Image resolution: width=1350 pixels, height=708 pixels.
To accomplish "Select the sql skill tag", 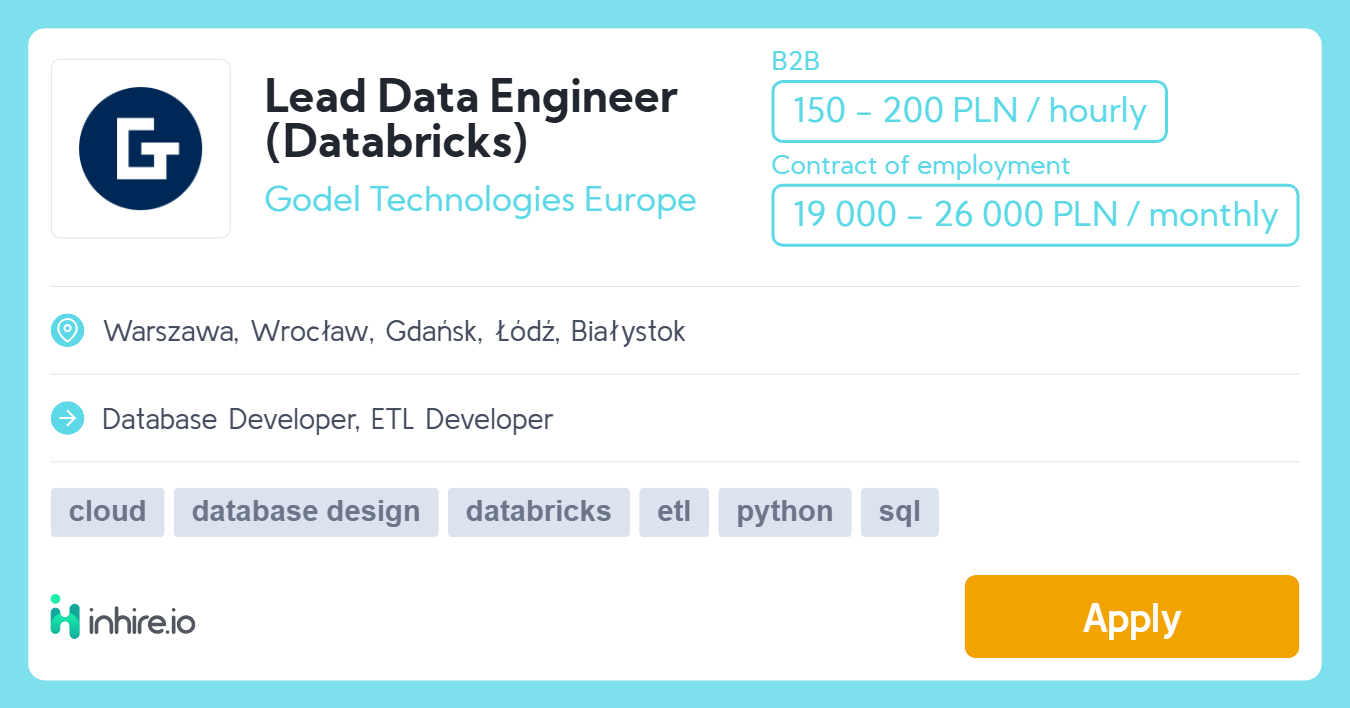I will [900, 512].
